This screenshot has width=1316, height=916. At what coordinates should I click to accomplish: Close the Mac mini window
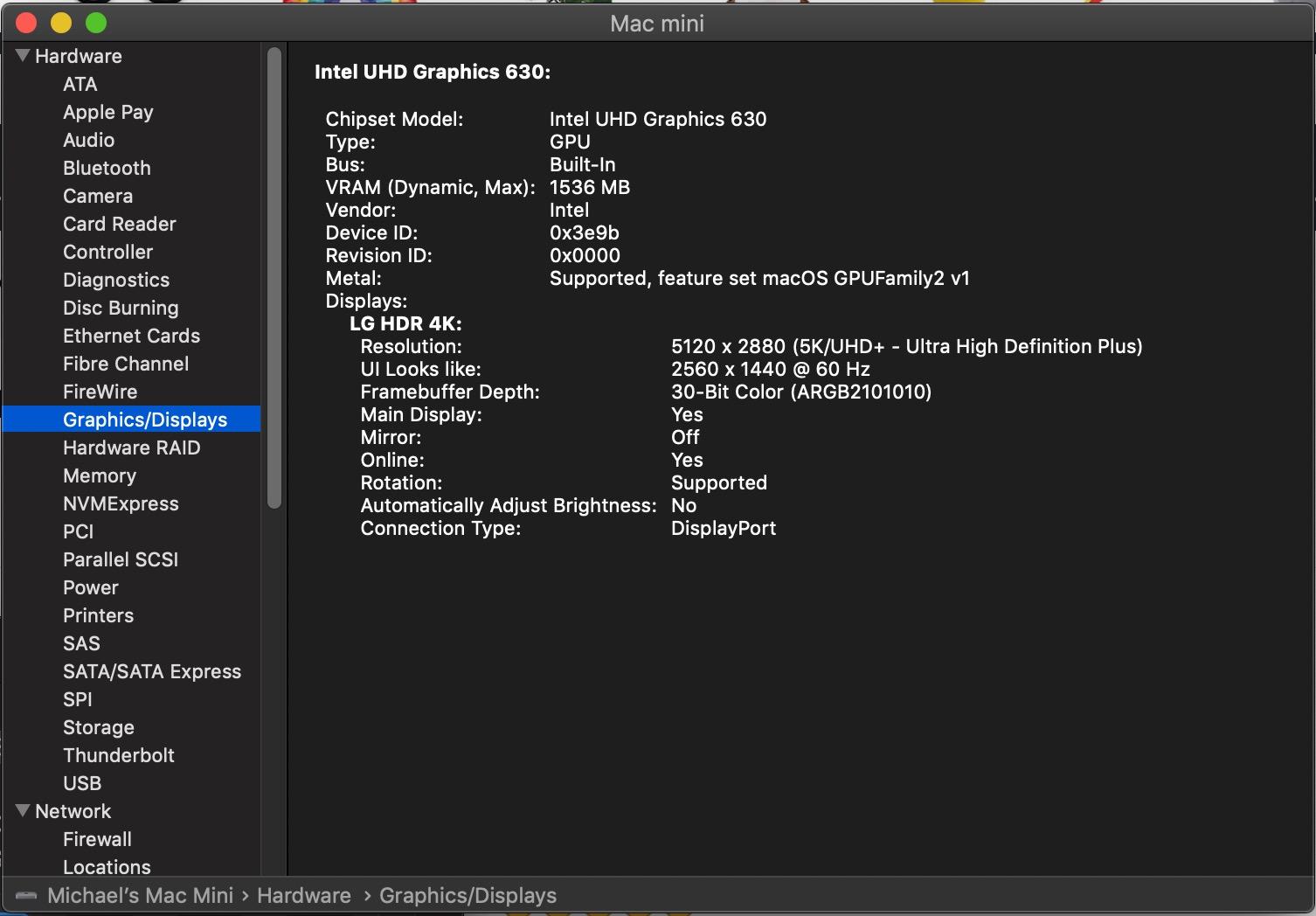point(26,23)
